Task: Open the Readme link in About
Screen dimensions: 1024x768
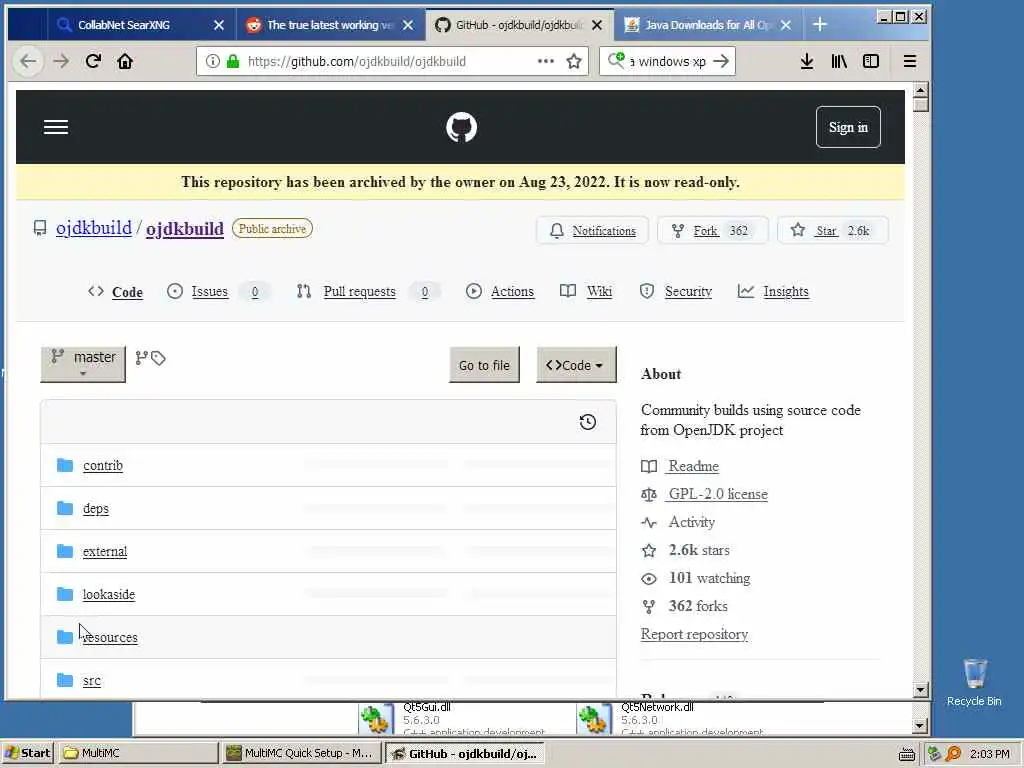Action: [x=694, y=466]
